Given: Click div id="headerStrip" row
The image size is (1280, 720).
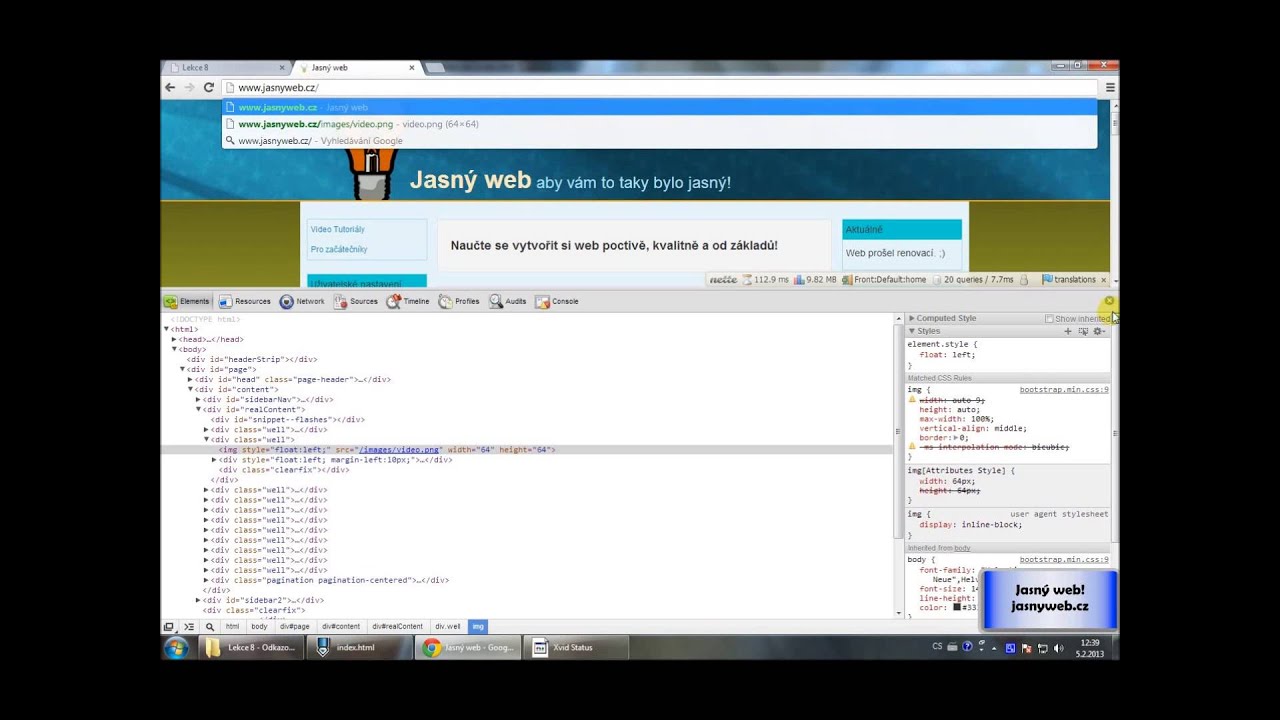Looking at the screenshot, I should (251, 359).
